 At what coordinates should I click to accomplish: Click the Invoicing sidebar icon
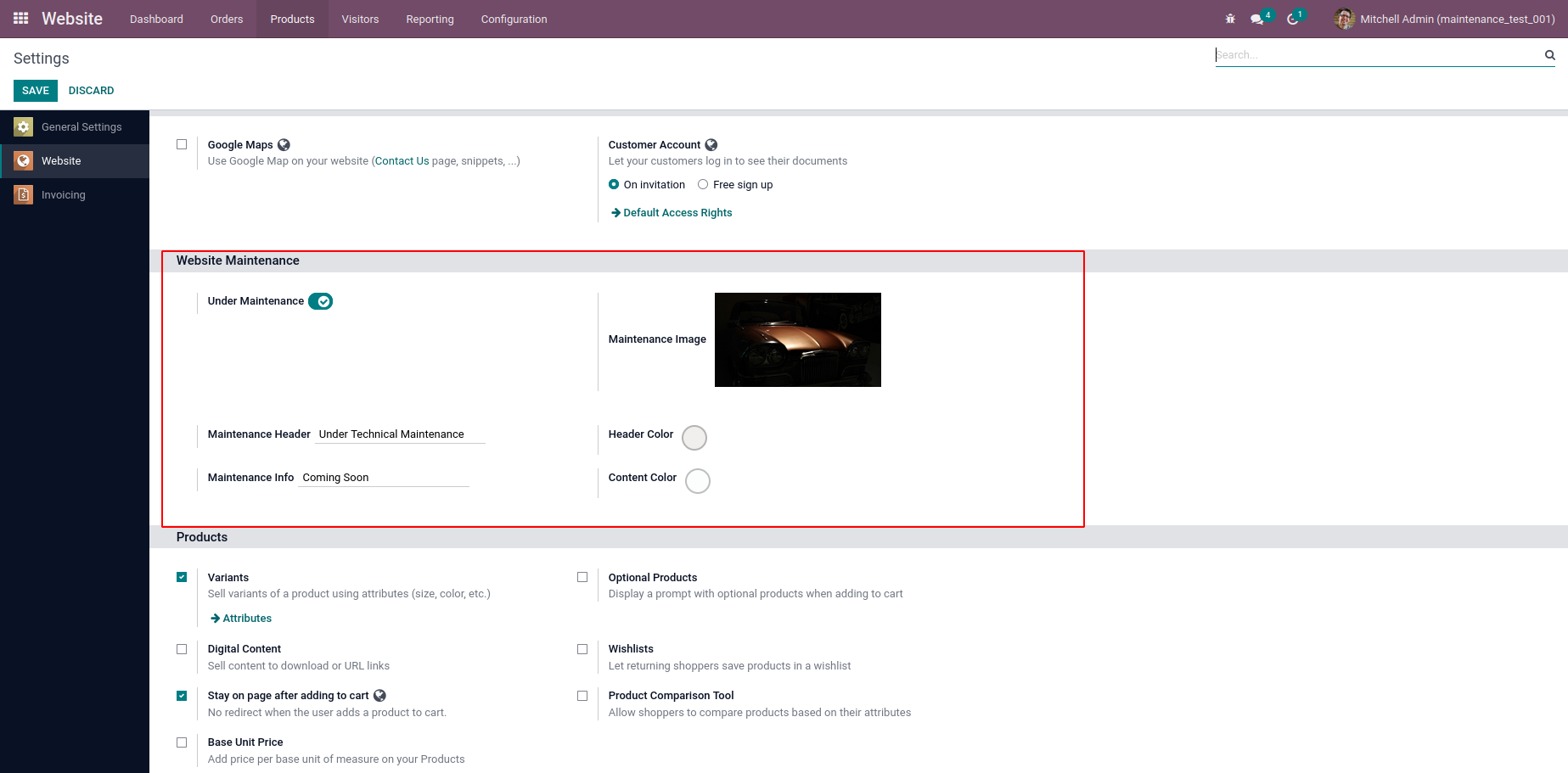pos(24,195)
